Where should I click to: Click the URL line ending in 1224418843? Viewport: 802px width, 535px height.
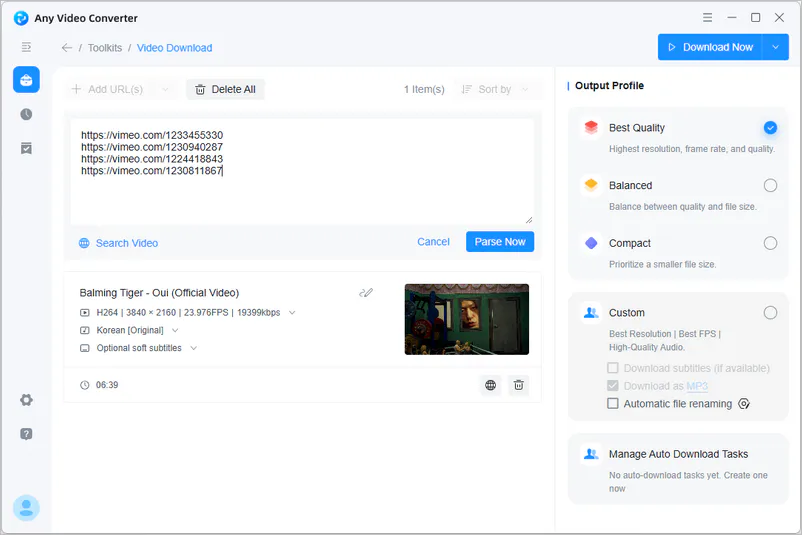coord(152,159)
